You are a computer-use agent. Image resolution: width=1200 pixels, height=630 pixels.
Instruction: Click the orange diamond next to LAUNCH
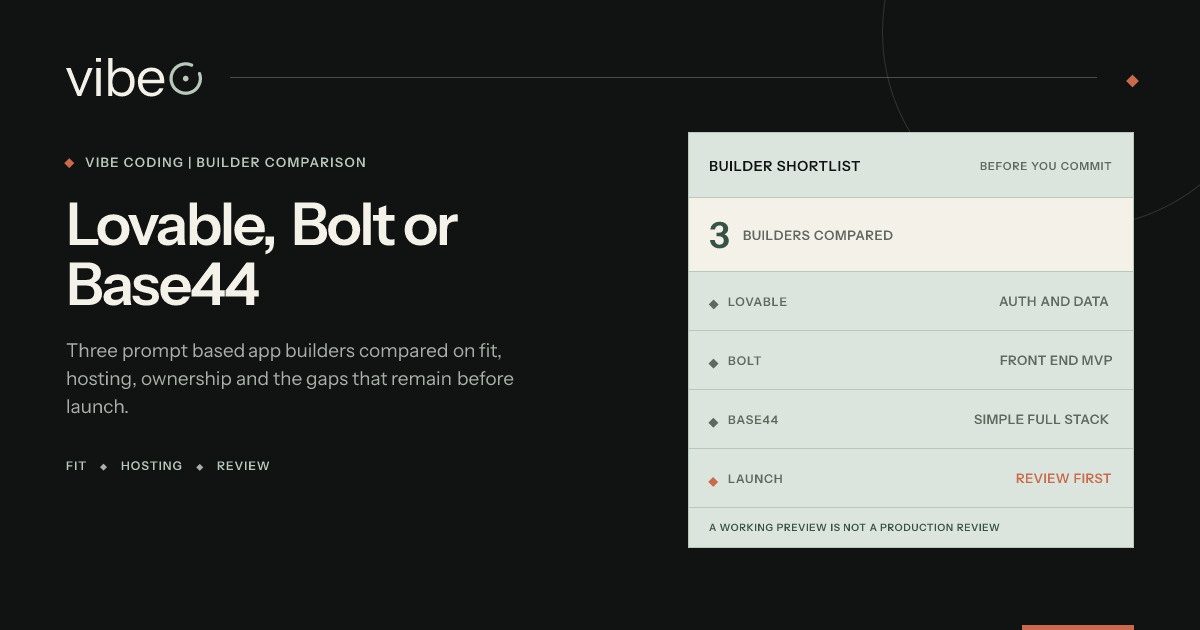pos(713,481)
